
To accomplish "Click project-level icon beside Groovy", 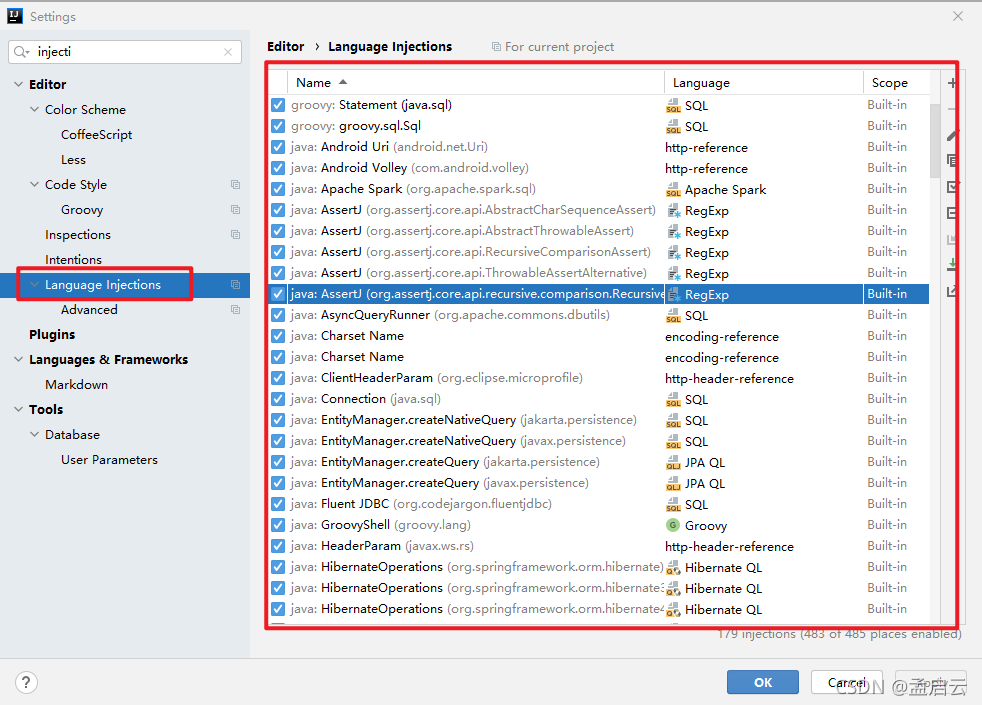I will [235, 210].
